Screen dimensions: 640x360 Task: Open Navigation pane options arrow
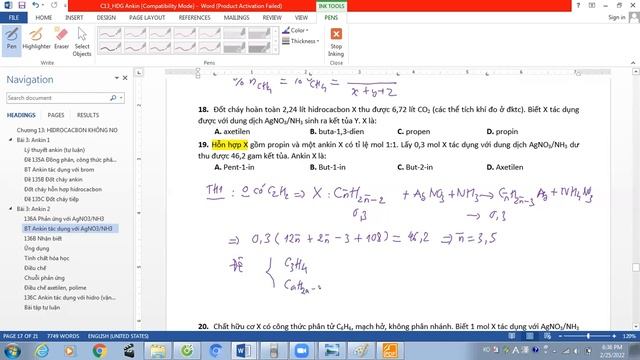point(116,78)
